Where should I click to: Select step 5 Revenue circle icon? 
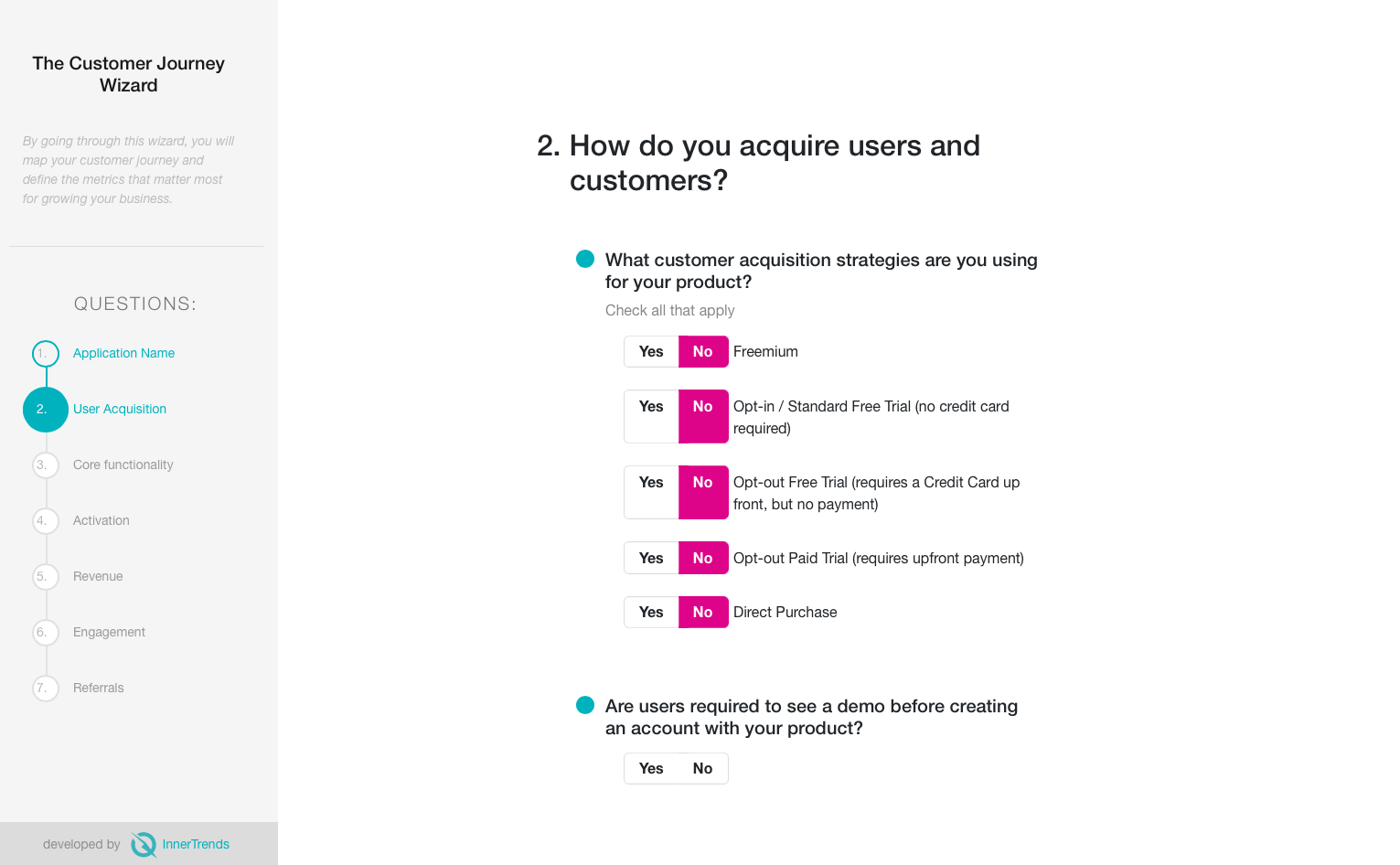click(x=45, y=577)
